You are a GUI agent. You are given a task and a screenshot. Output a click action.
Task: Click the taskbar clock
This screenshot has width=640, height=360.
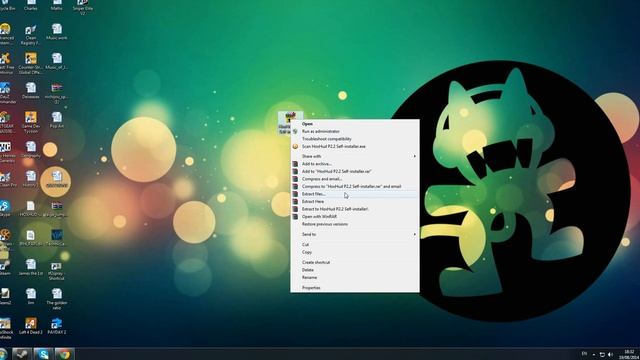point(629,354)
